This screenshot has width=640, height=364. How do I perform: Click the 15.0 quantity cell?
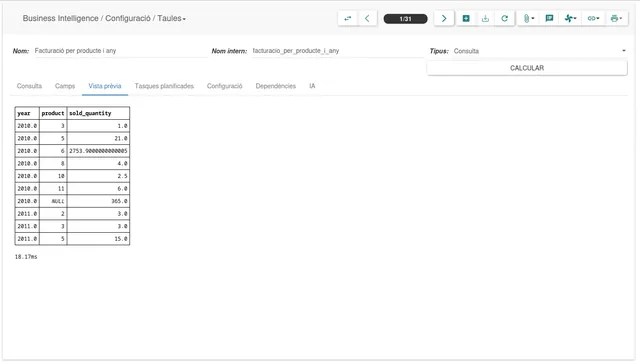(98, 239)
